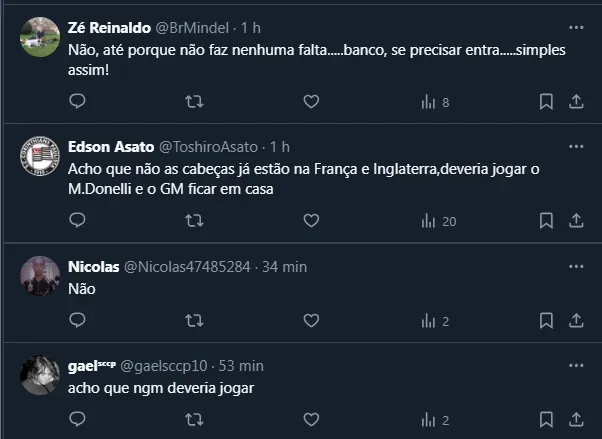Click Edson Asato's profile avatar
602x439 pixels.
38,158
